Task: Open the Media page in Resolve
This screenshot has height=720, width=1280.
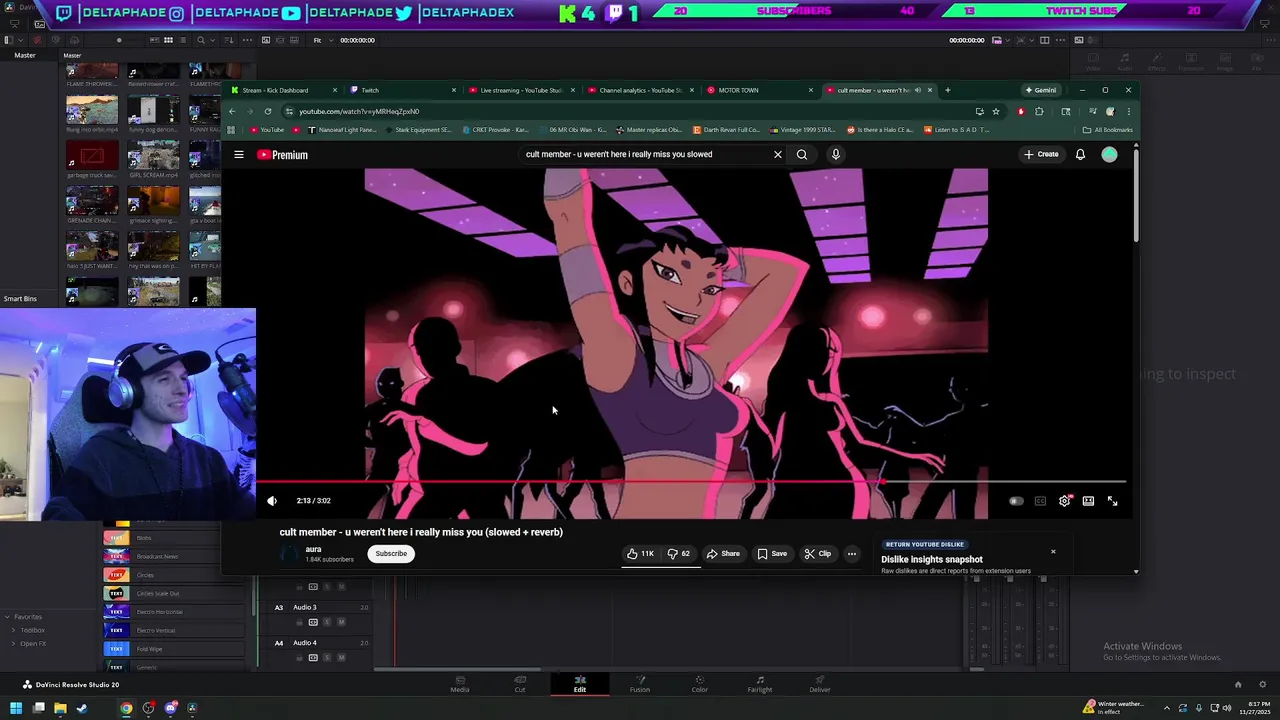Action: click(460, 684)
